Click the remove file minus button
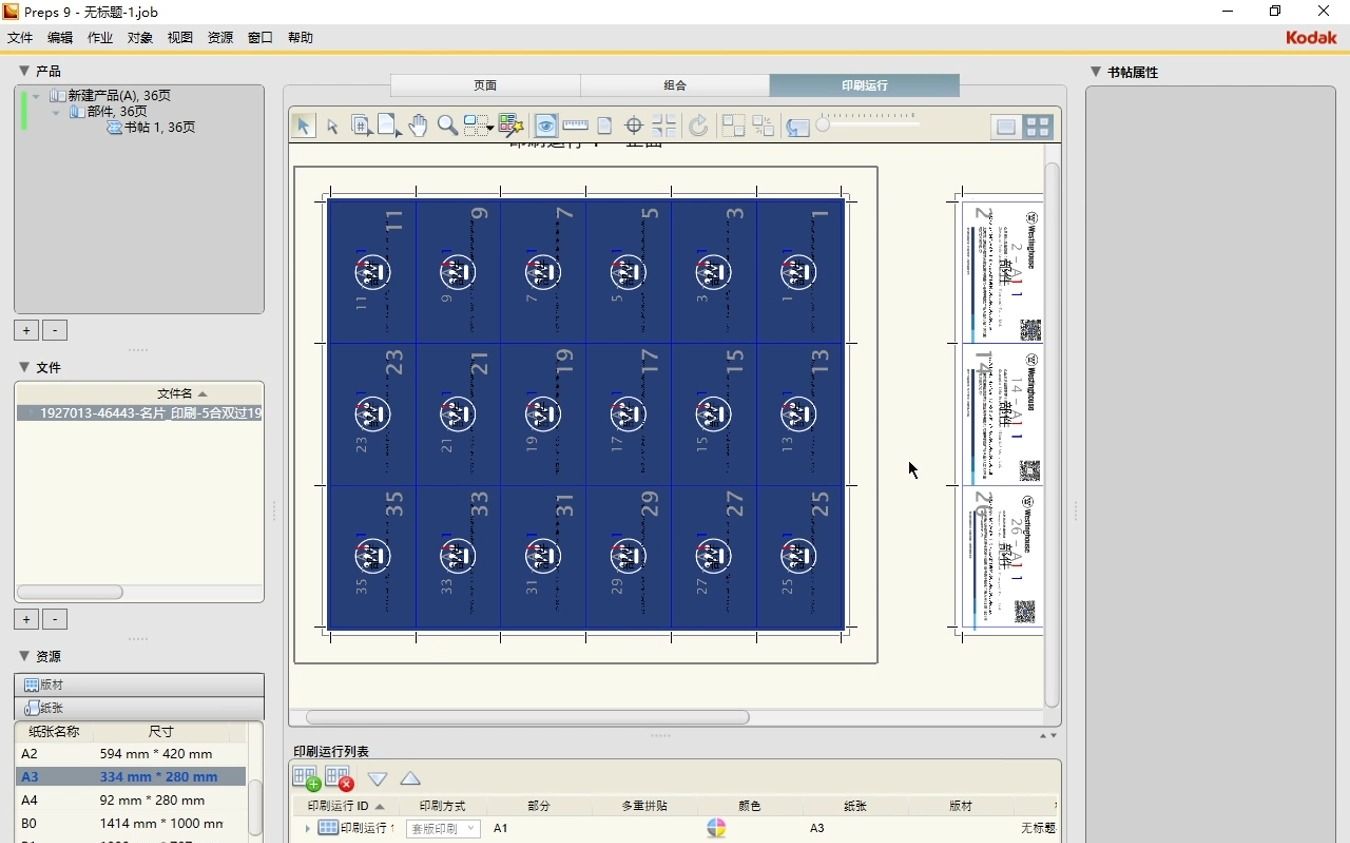 click(x=55, y=619)
